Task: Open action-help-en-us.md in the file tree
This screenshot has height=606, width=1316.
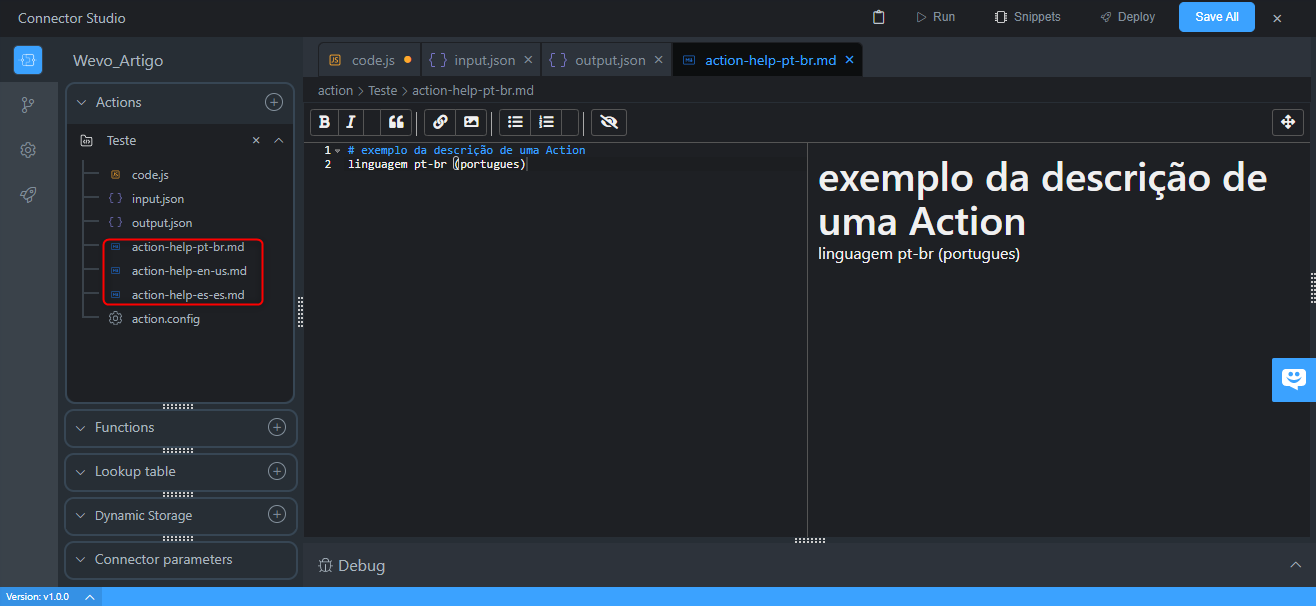Action: (x=189, y=271)
